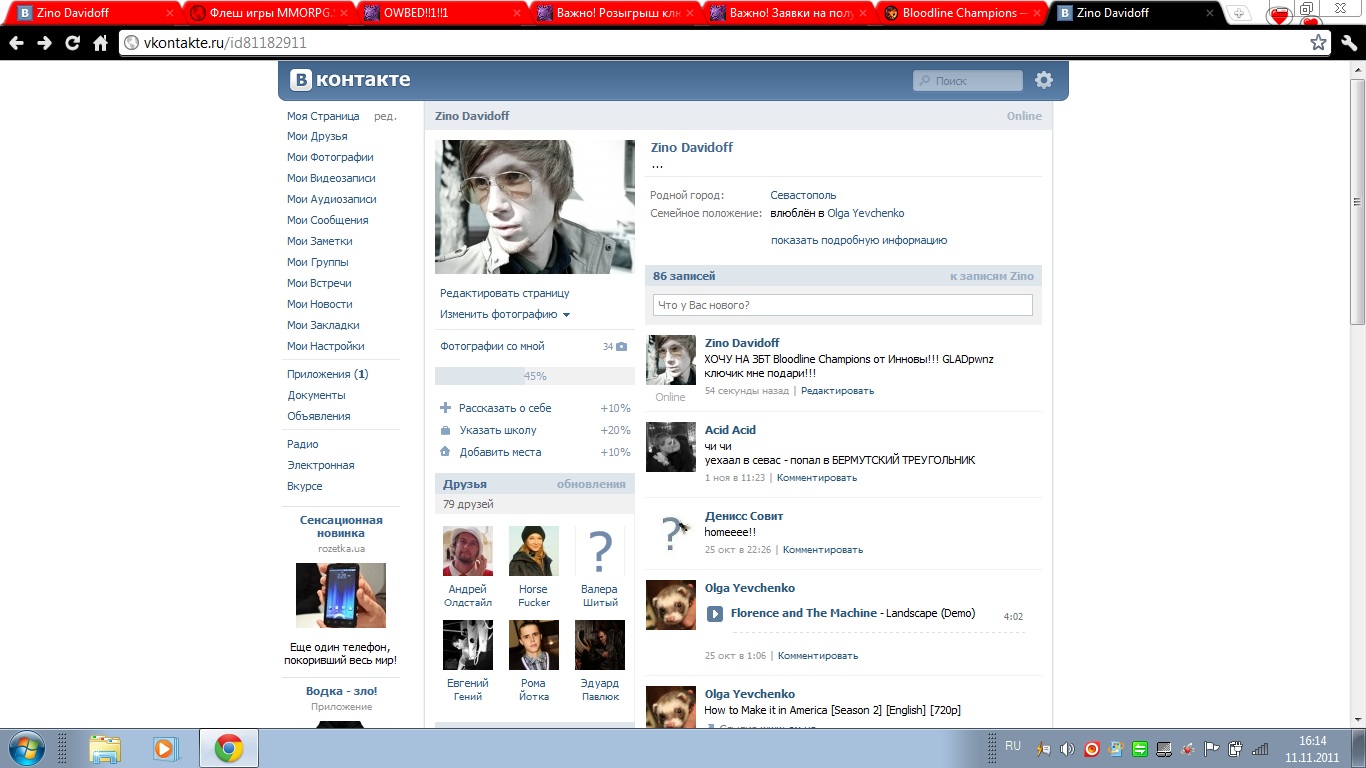Viewport: 1366px width, 768px height.
Task: Open friend thumbnail of Андрей Олдстайл
Action: point(467,551)
